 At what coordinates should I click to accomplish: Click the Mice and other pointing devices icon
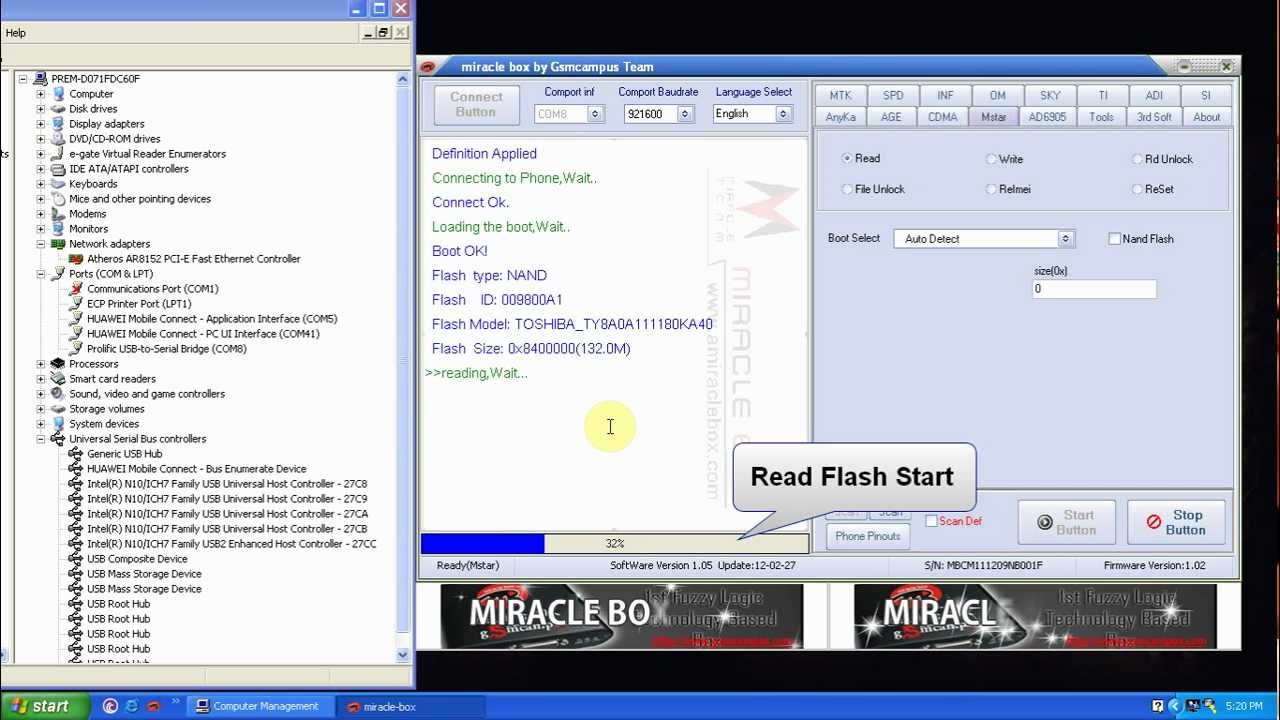[x=58, y=199]
